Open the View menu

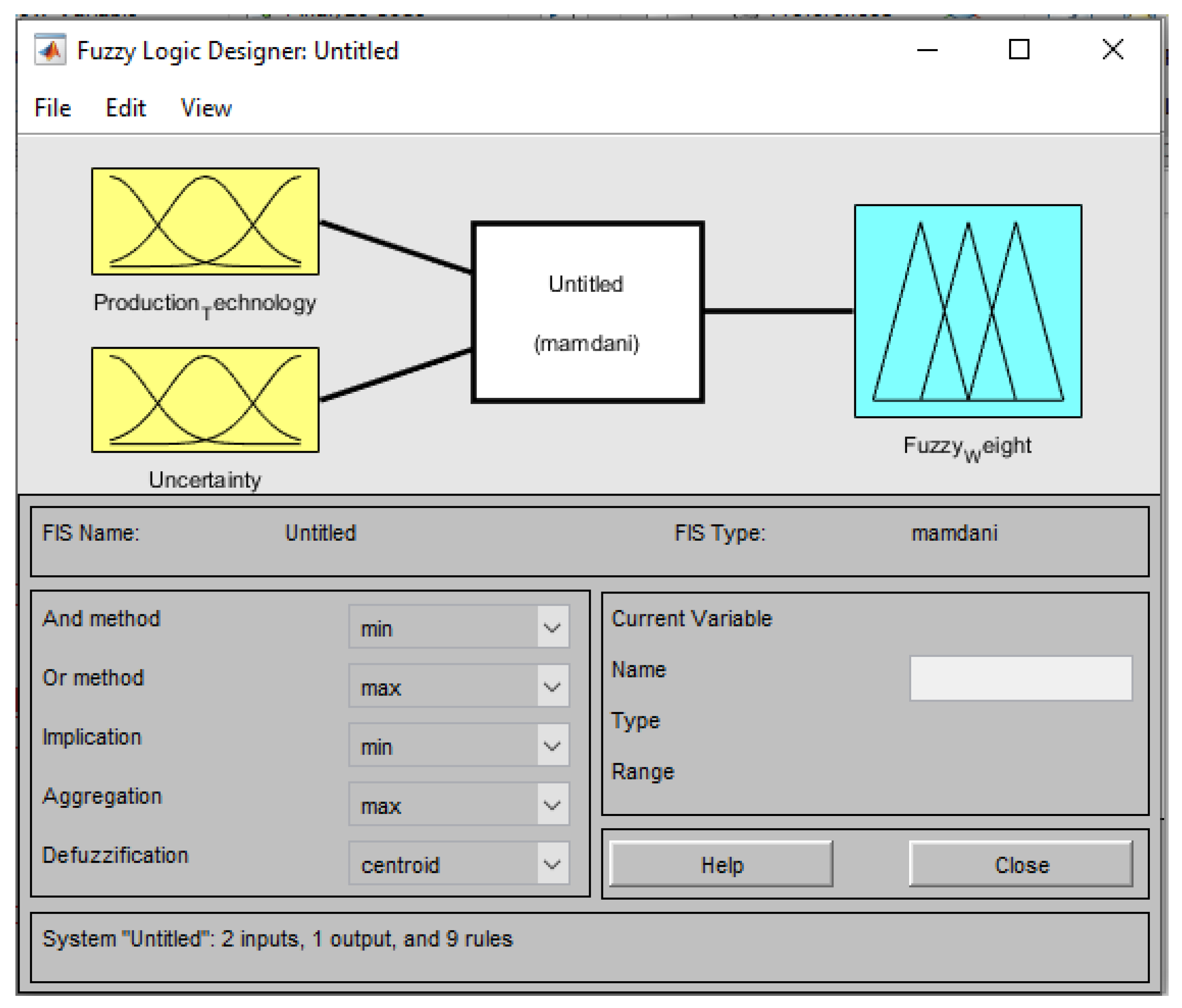[x=206, y=108]
